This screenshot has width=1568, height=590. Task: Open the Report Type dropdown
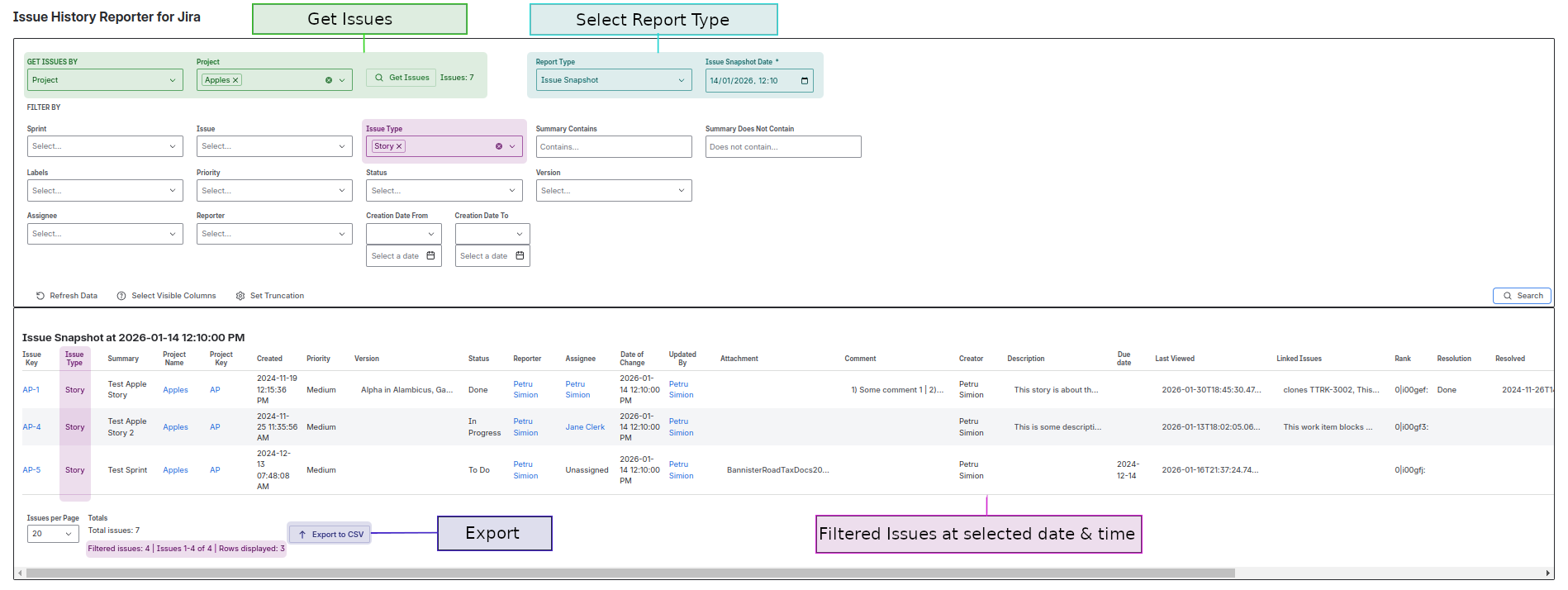[x=614, y=80]
